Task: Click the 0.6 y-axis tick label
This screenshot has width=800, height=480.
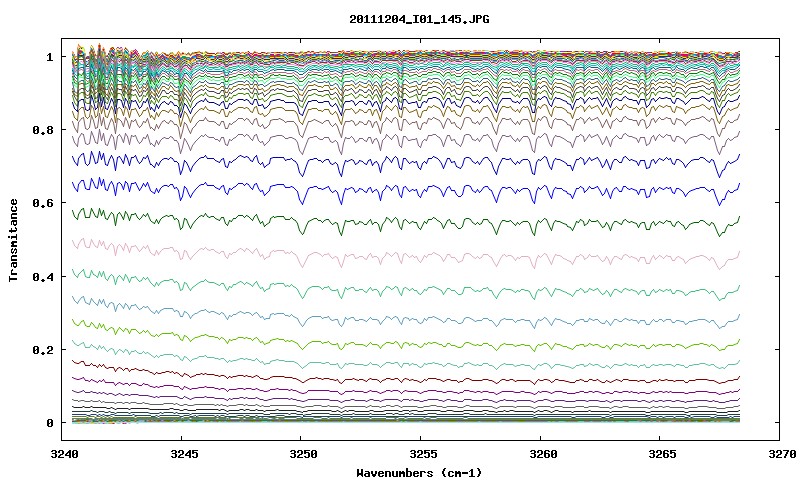Action: tap(43, 203)
